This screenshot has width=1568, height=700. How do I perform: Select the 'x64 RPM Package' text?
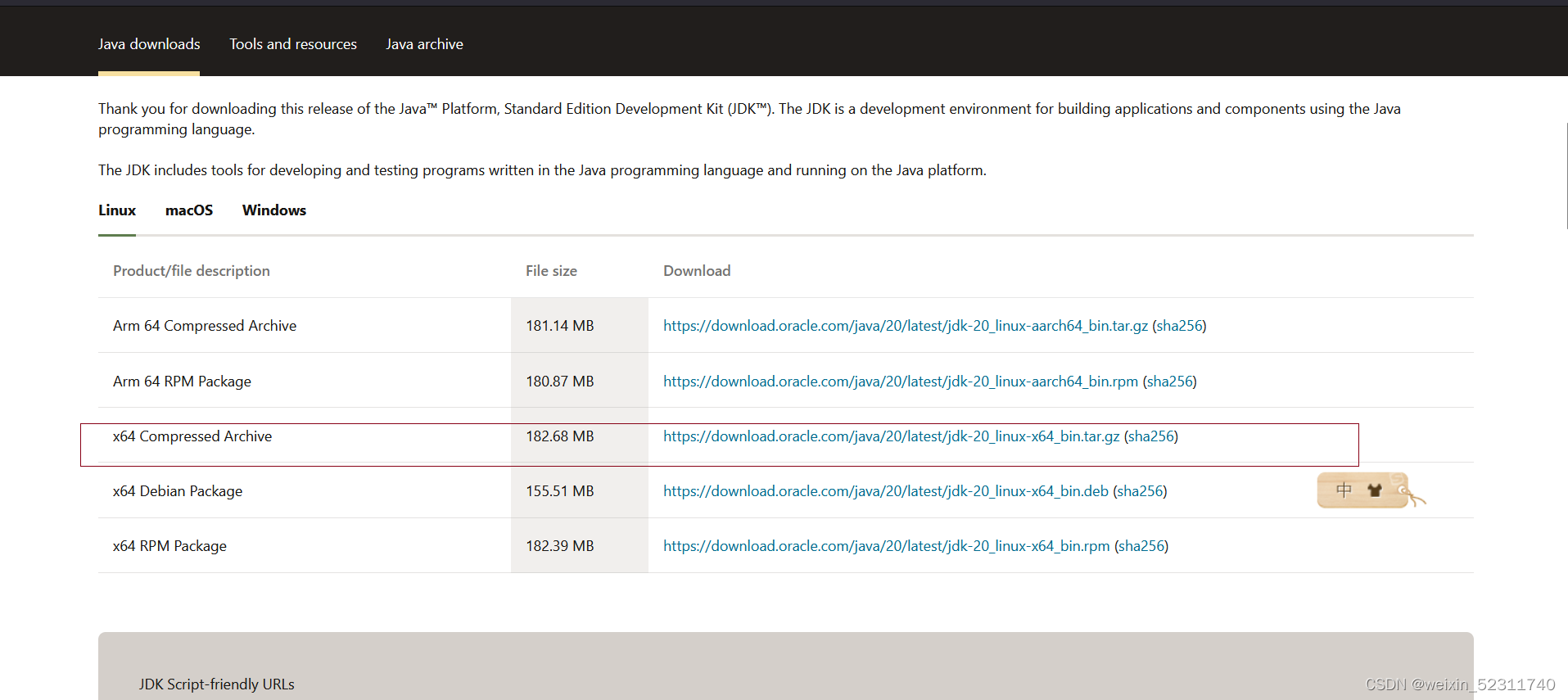coord(169,546)
